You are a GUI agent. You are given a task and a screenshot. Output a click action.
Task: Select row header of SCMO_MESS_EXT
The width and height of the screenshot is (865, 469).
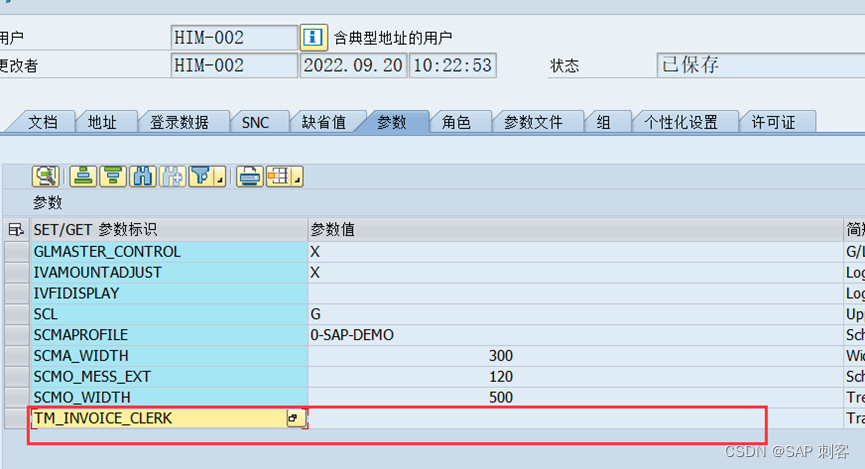(17, 377)
